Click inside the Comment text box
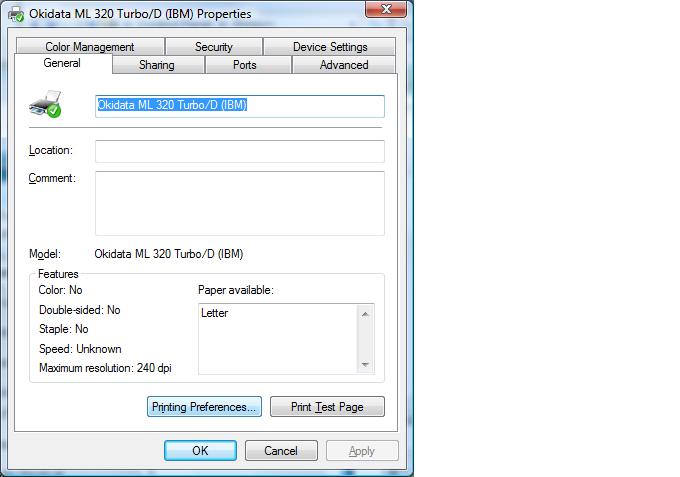Image resolution: width=680 pixels, height=477 pixels. coord(239,203)
